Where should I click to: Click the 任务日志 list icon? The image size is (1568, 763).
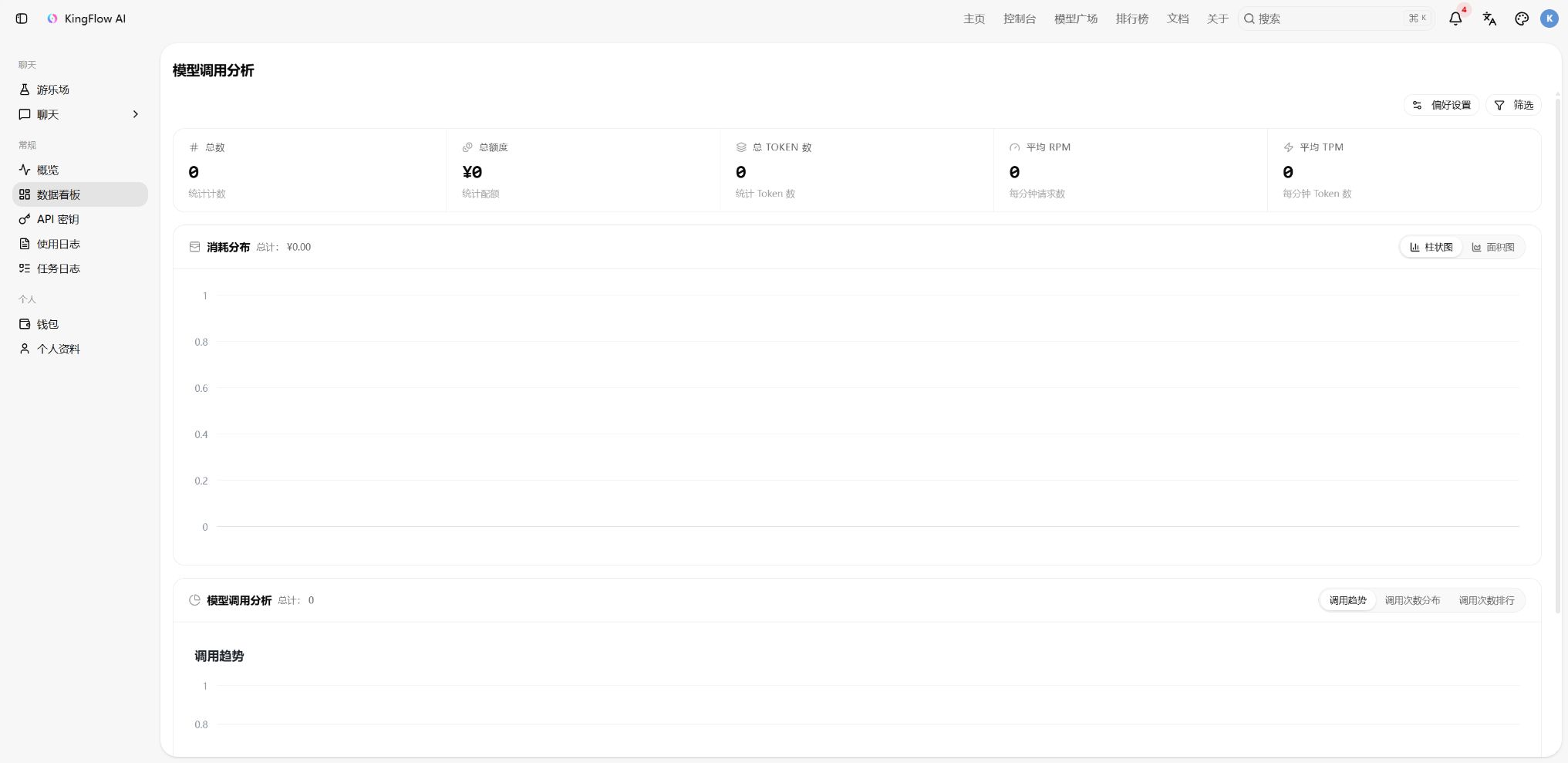coord(25,268)
